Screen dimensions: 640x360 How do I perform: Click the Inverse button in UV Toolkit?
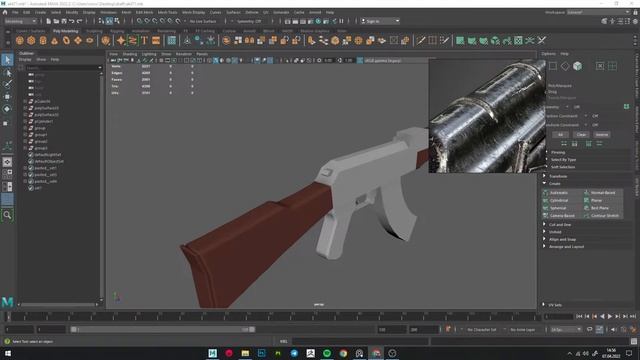pyautogui.click(x=602, y=135)
